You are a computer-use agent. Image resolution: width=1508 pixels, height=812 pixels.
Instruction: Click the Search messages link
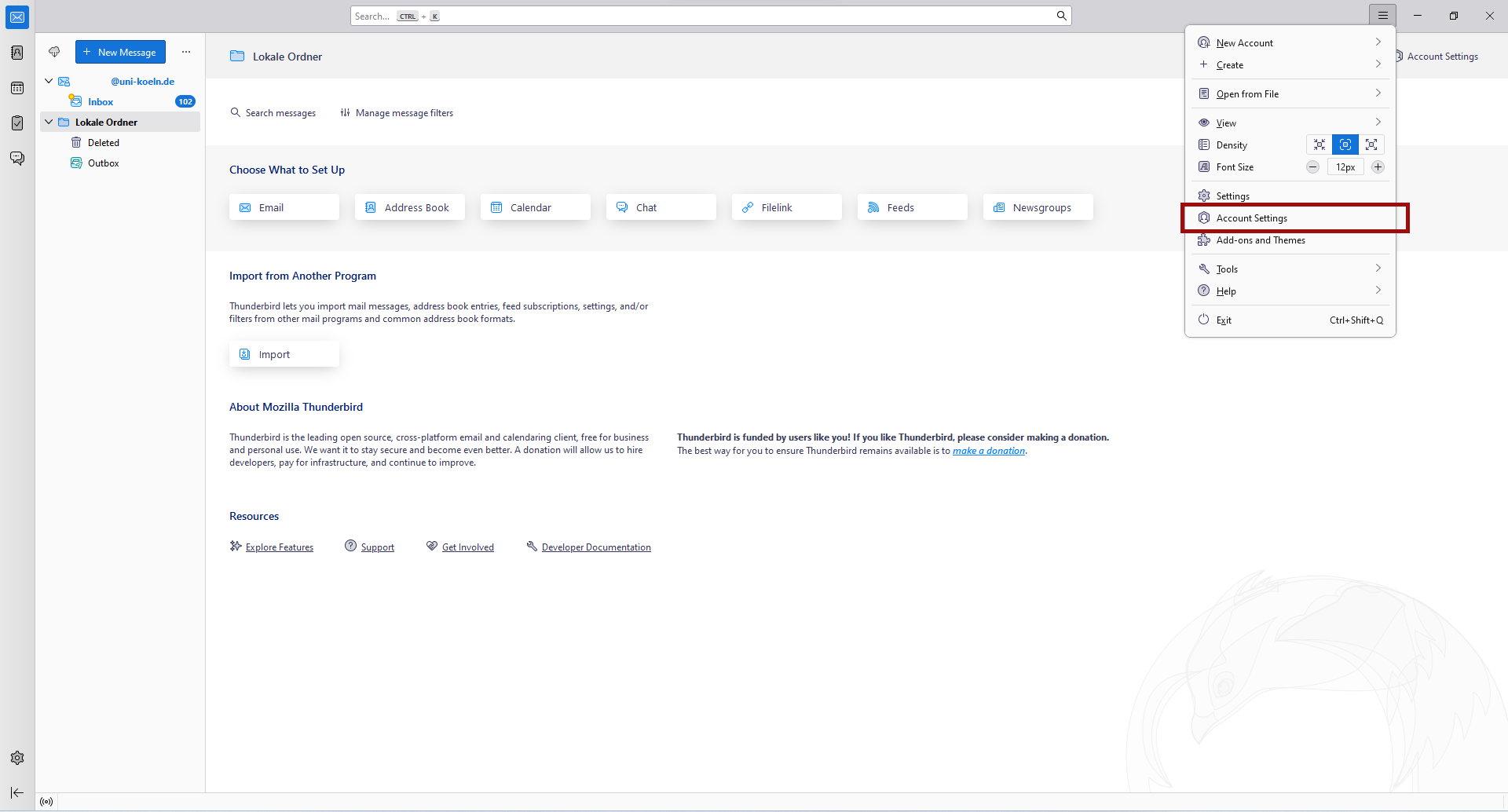273,112
